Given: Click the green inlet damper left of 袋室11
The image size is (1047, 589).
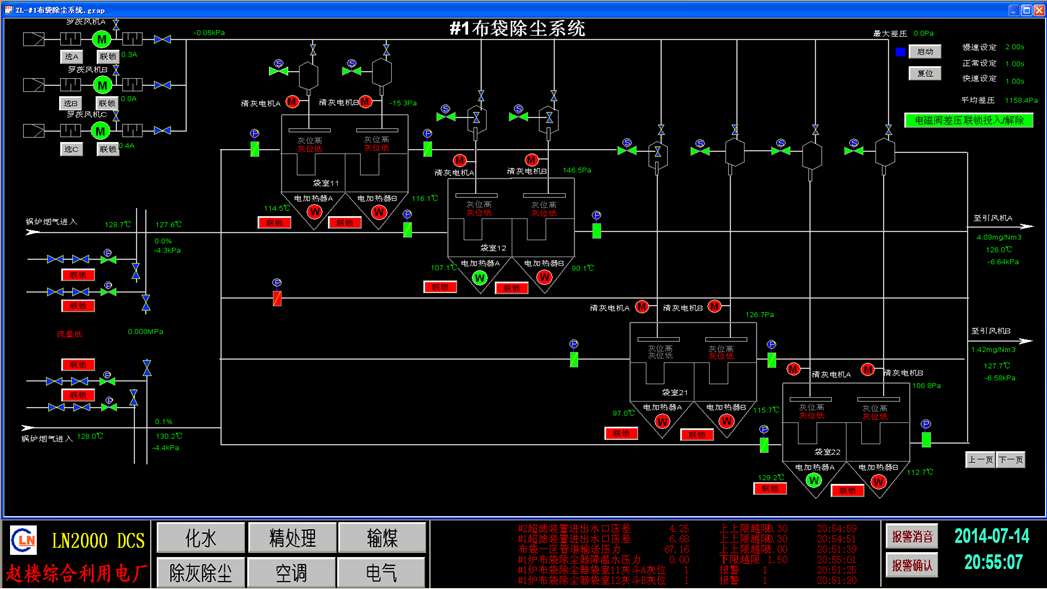Looking at the screenshot, I should (x=254, y=149).
